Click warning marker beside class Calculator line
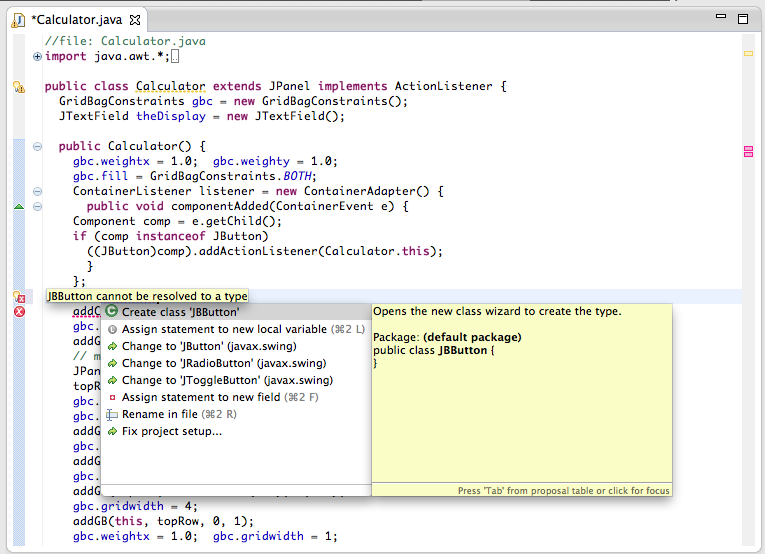765x554 pixels. (x=19, y=87)
